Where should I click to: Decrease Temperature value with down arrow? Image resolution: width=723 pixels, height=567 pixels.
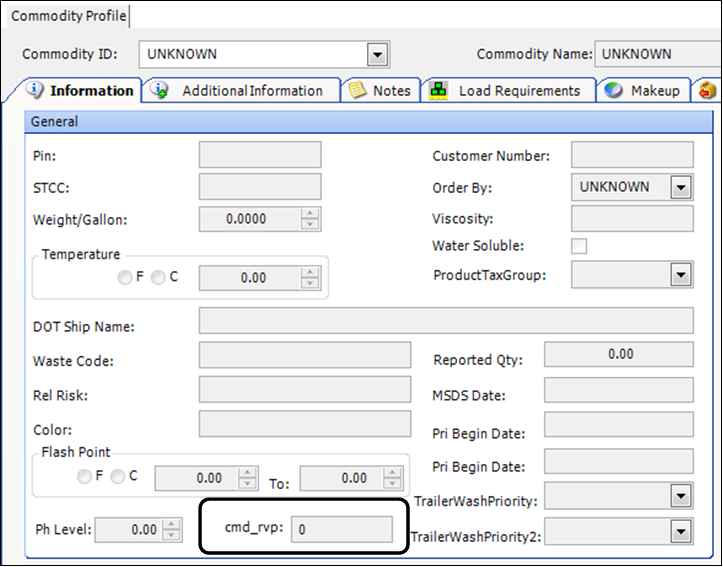[x=310, y=283]
